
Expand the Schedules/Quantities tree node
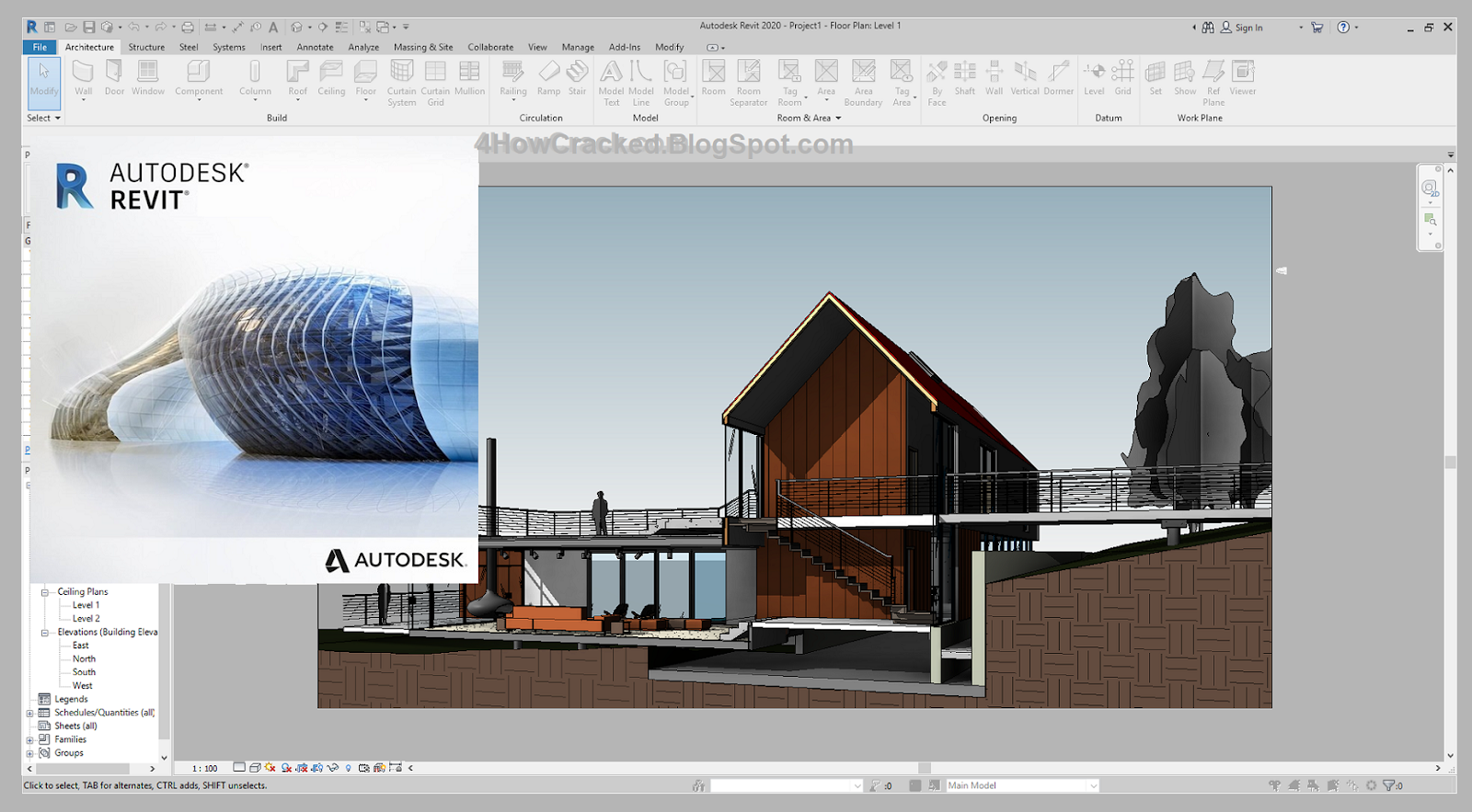pyautogui.click(x=29, y=714)
